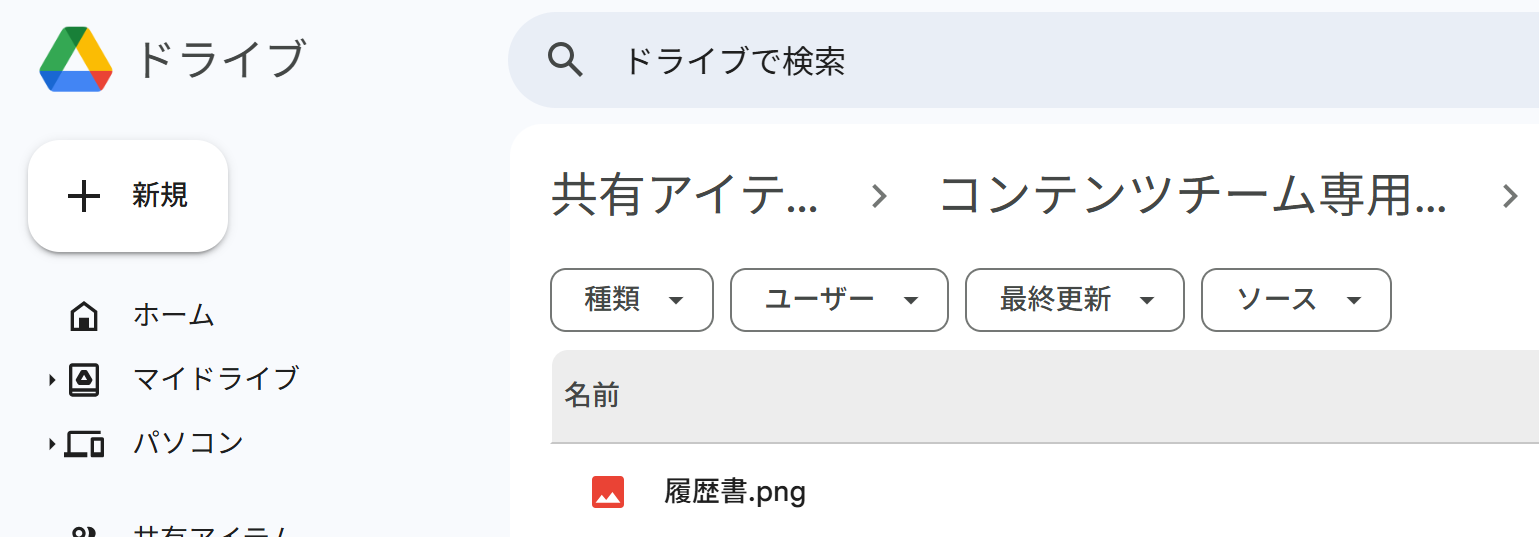Click the search magnifier icon
The image size is (1539, 537).
565,60
